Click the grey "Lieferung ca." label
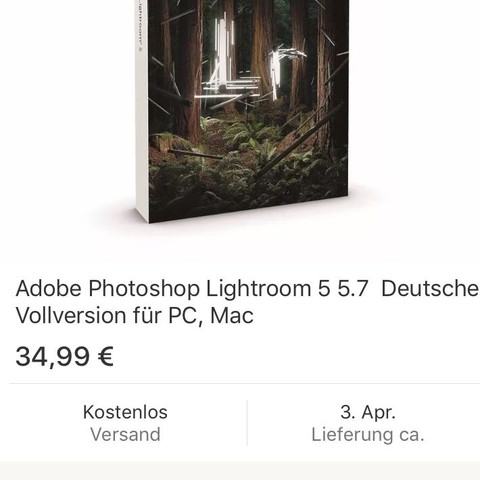Viewport: 480px width, 480px height. tap(368, 435)
